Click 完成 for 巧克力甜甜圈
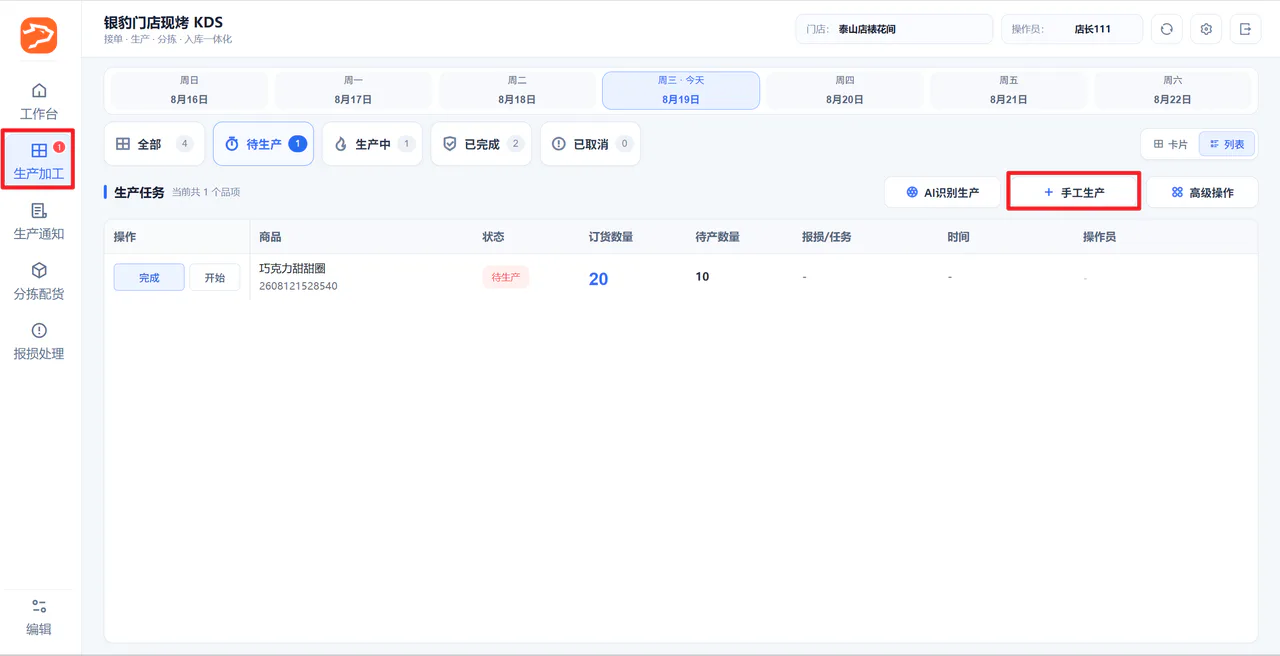1280x656 pixels. tap(149, 277)
